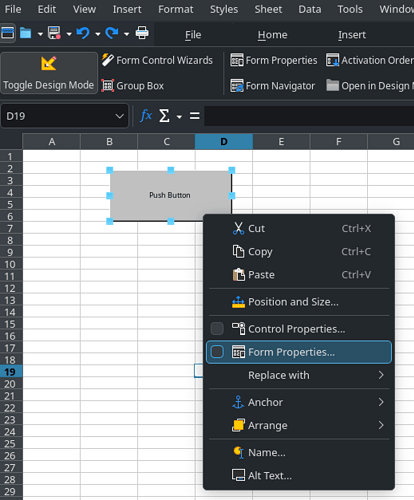This screenshot has height=500, width=414.
Task: Select the column D header
Action: [224, 142]
